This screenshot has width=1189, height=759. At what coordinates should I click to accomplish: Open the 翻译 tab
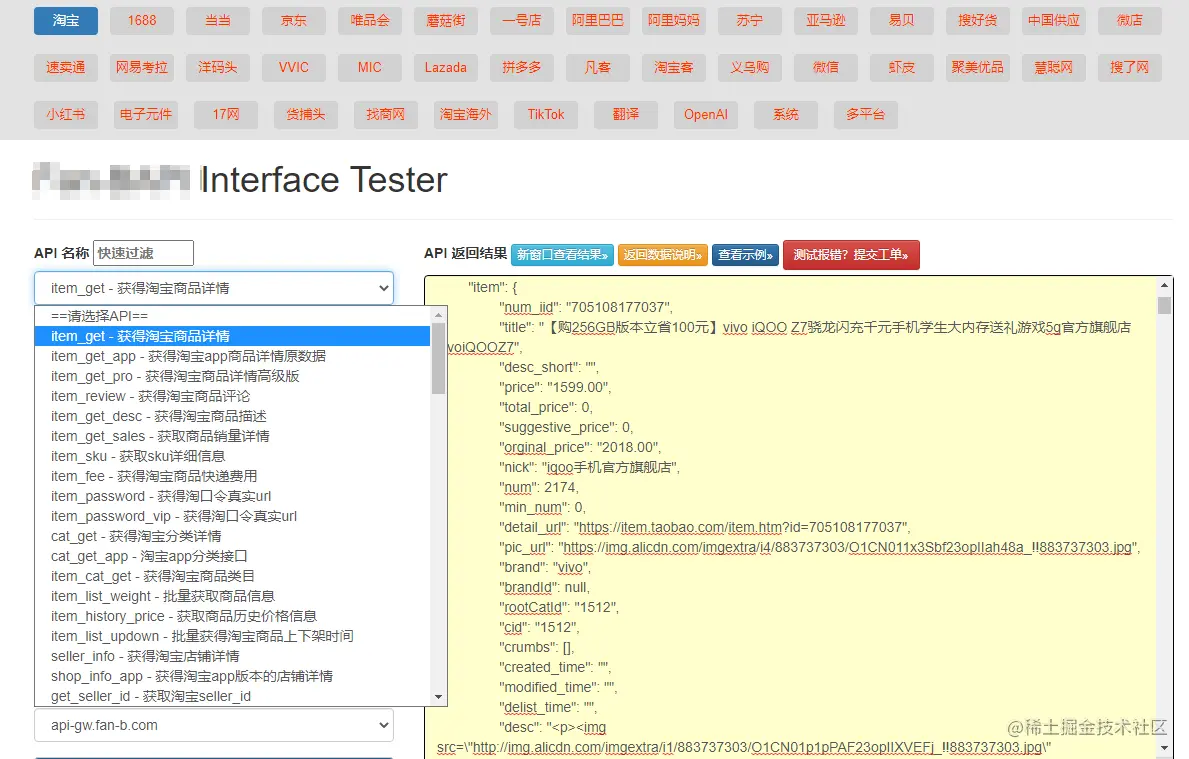coord(626,114)
